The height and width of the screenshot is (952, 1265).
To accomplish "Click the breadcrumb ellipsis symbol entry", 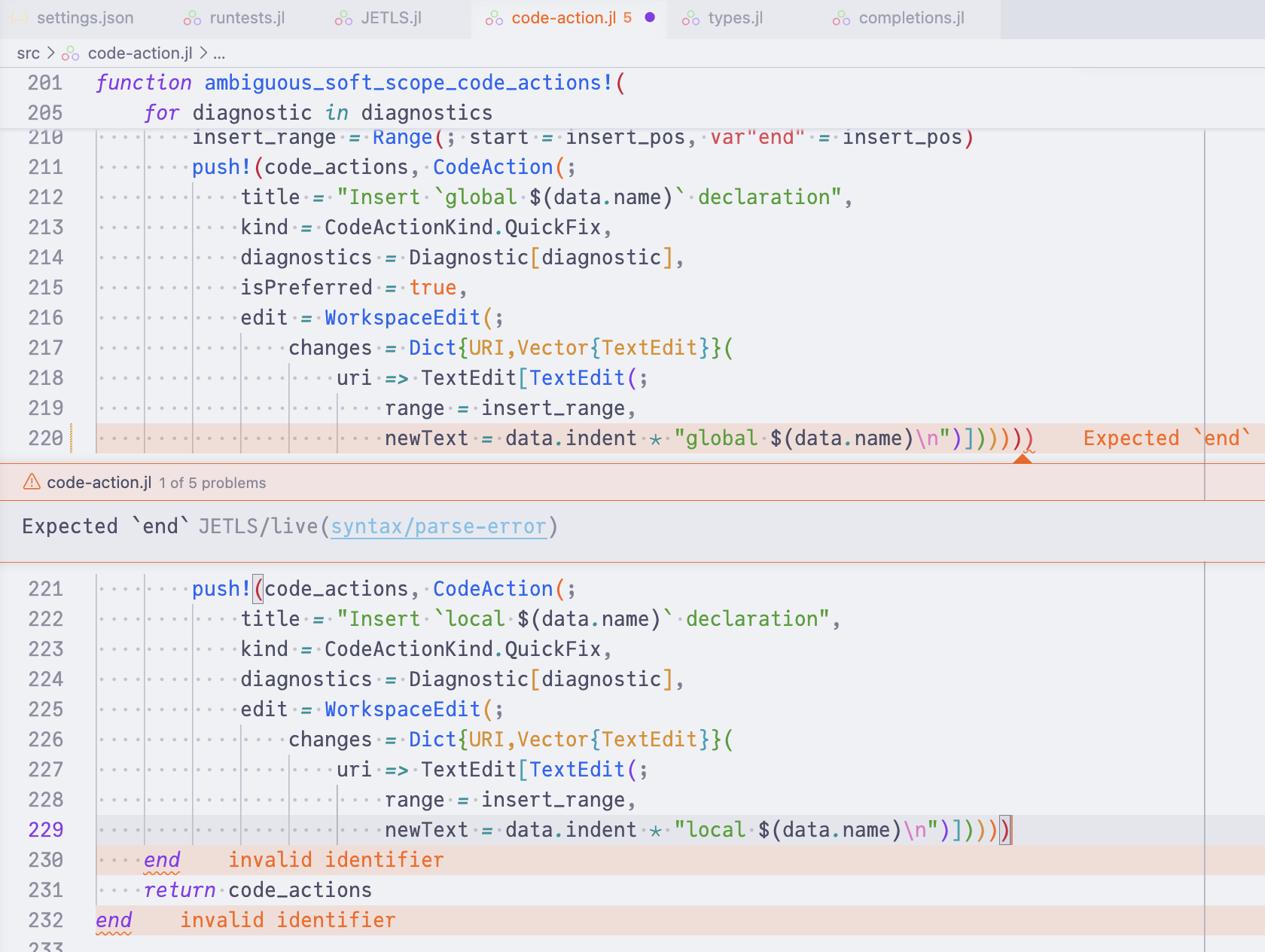I will pyautogui.click(x=219, y=53).
